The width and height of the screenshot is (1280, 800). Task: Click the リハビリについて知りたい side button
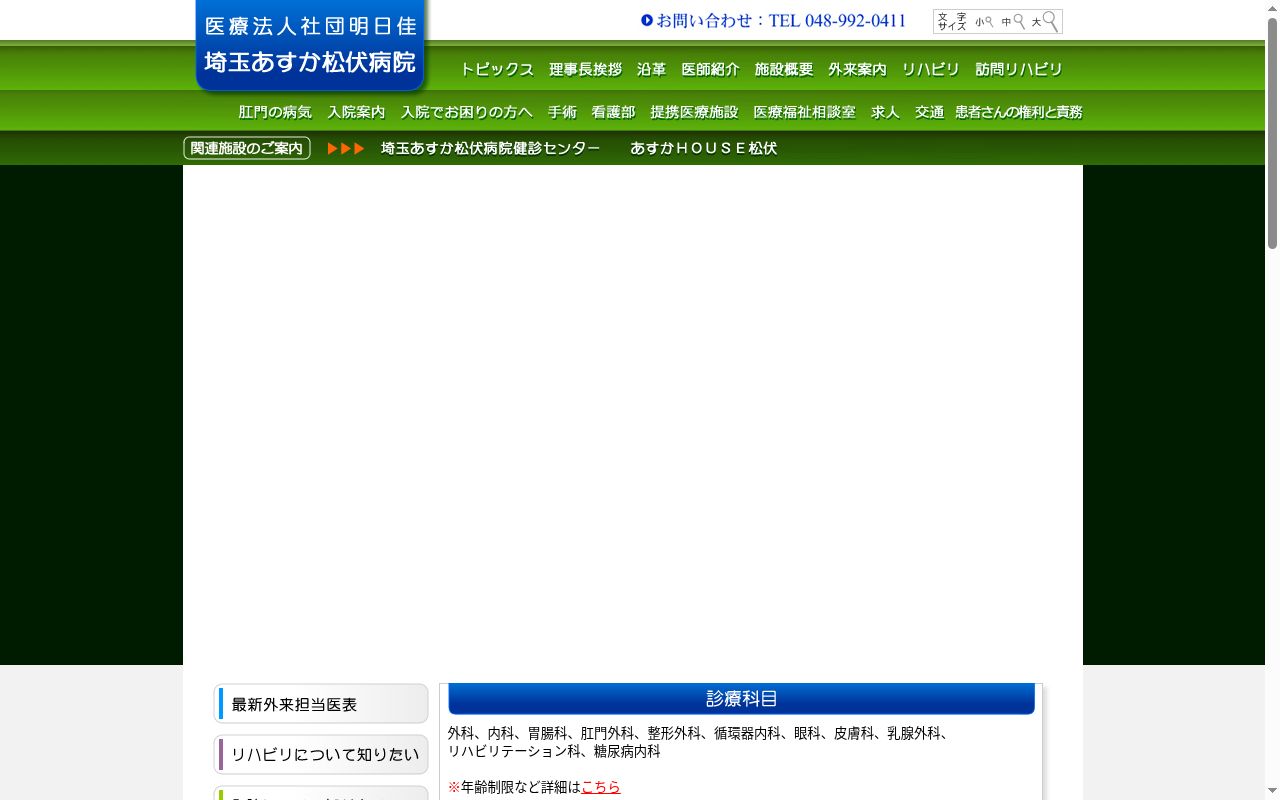click(321, 755)
